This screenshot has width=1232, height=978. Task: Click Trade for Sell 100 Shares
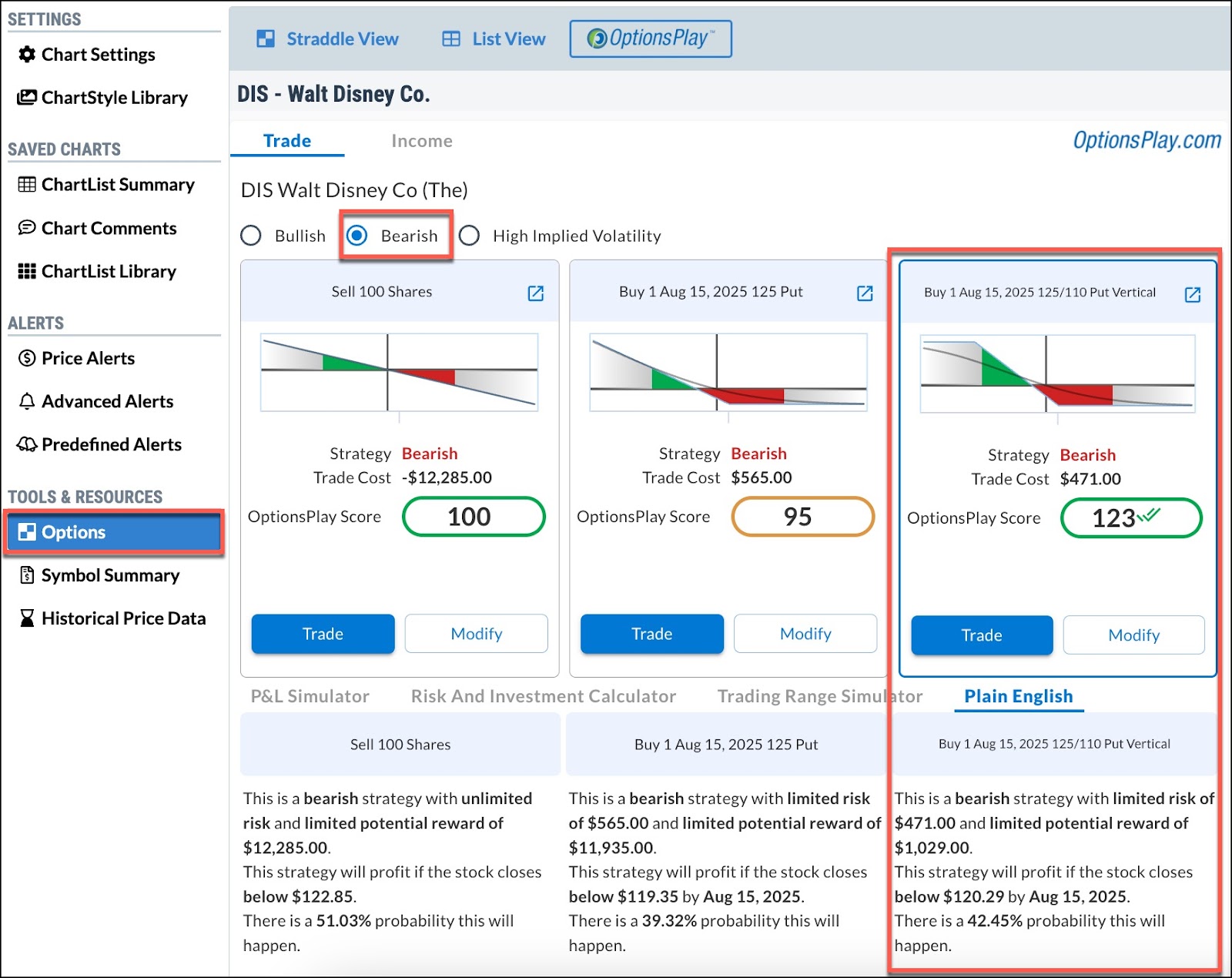(x=323, y=634)
